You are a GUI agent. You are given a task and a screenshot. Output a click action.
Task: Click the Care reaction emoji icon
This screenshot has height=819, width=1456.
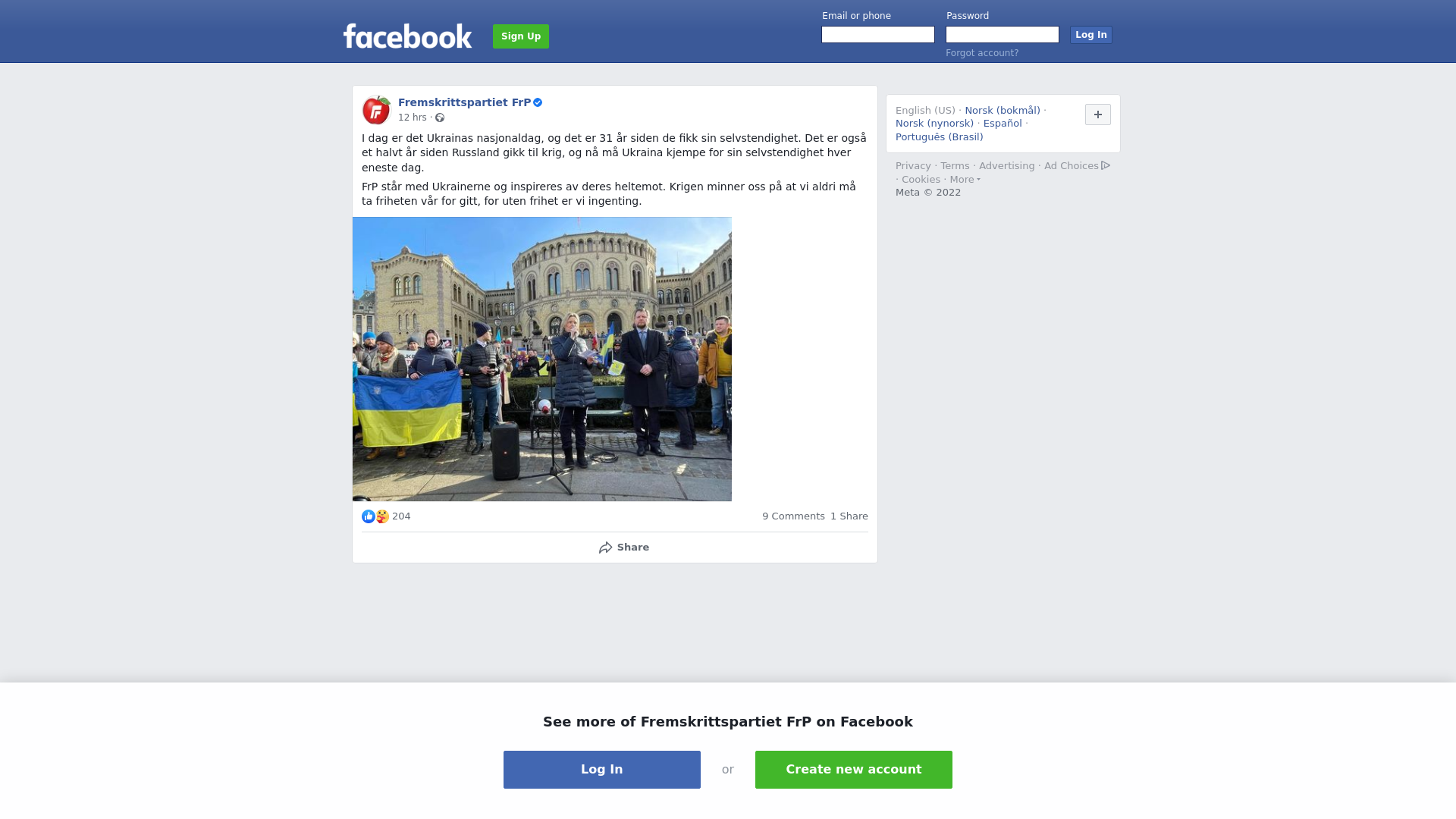[382, 516]
